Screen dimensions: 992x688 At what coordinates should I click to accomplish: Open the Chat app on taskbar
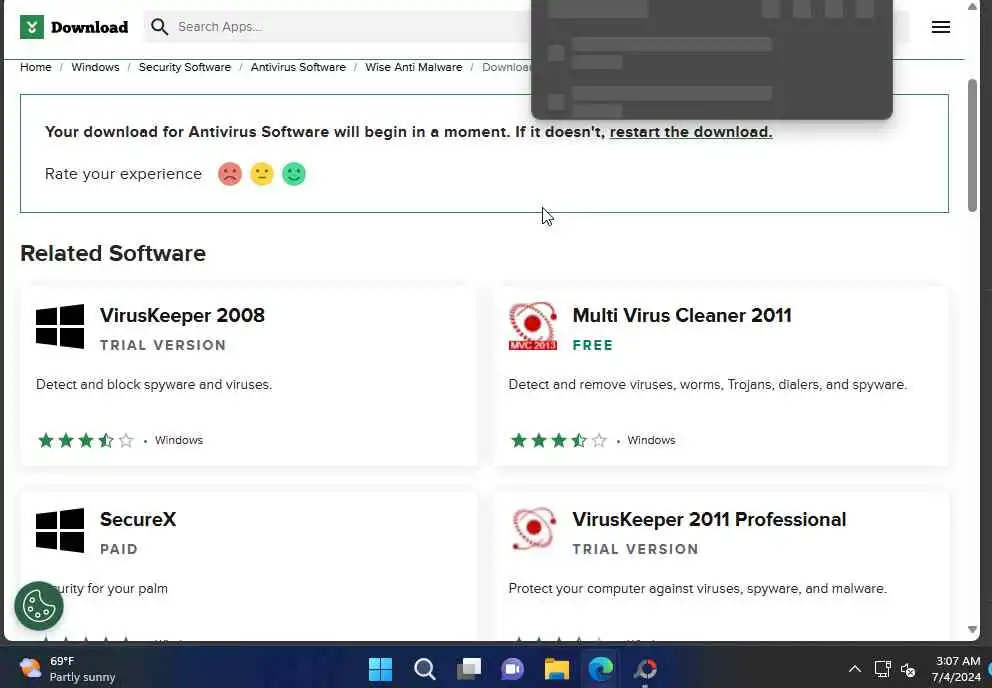click(512, 668)
